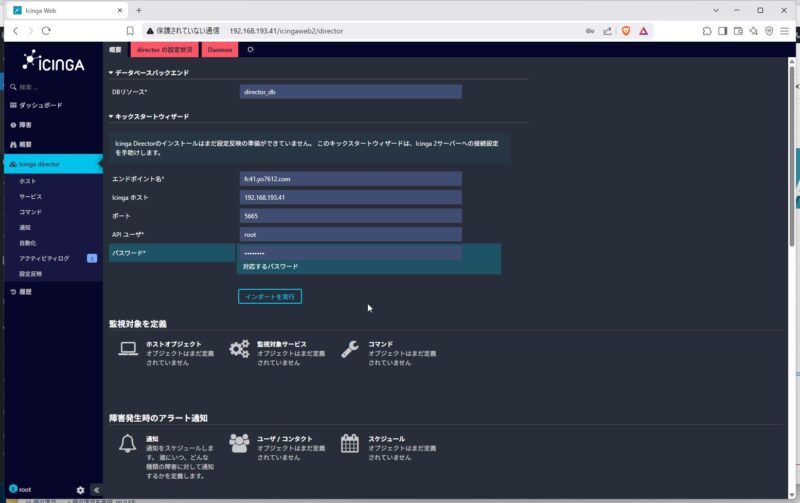Open the DBリソース dropdown director_db
Screen dimensions: 800x503
coord(351,92)
